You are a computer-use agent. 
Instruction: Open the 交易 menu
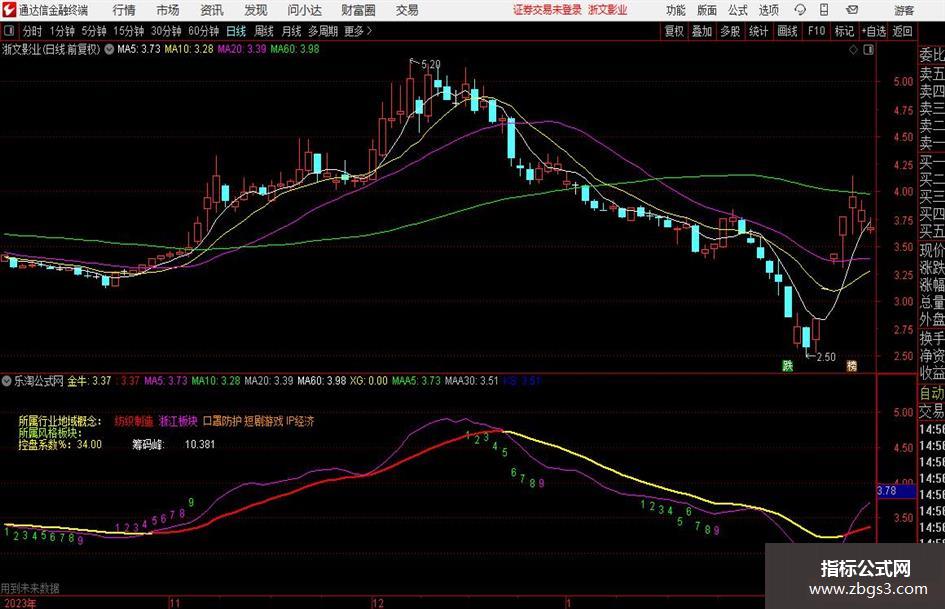(407, 10)
